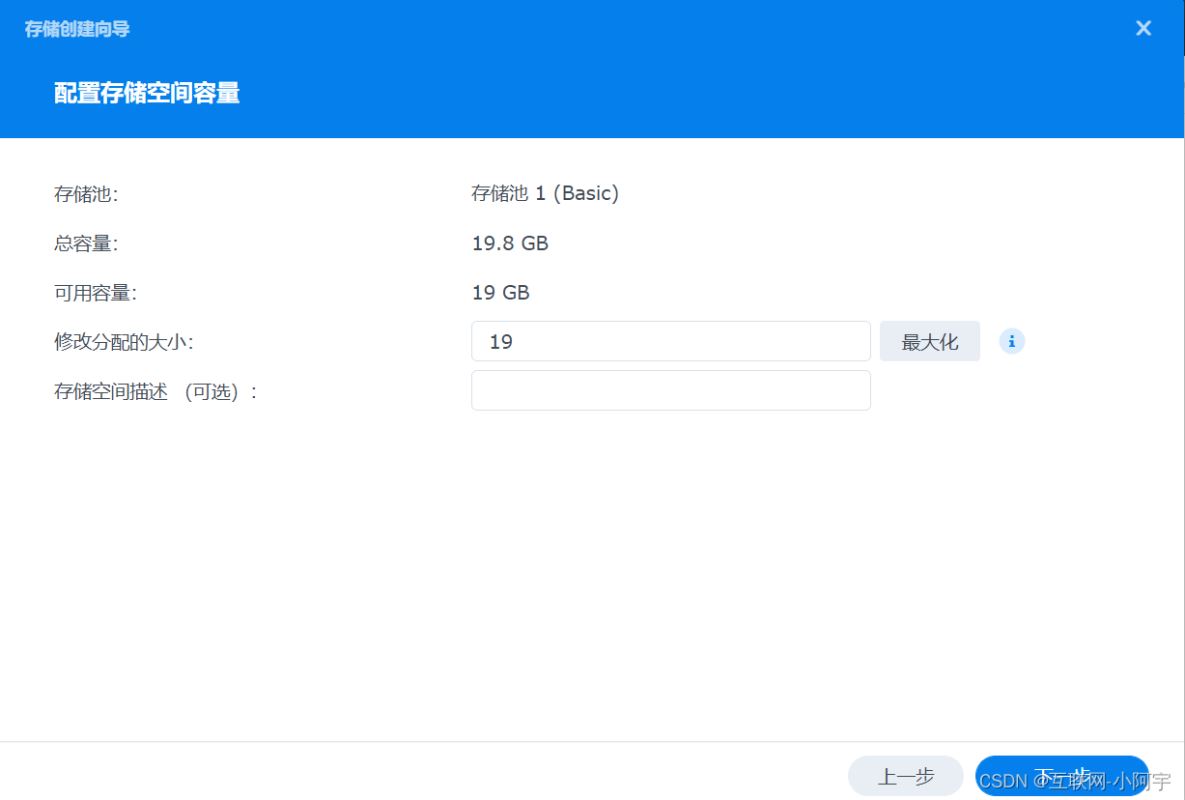Focus the 修改分配的大小 input field
1185x800 pixels.
tap(670, 341)
